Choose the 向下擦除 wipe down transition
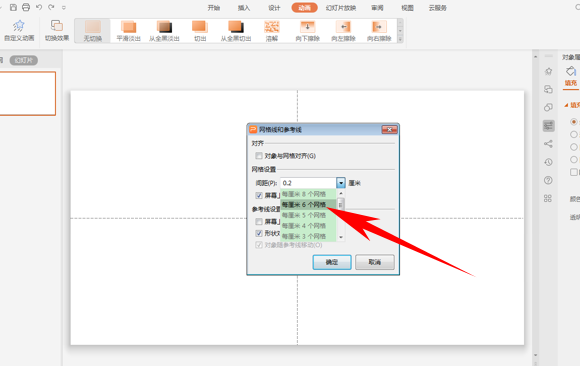Image resolution: width=580 pixels, height=366 pixels. pyautogui.click(x=307, y=31)
